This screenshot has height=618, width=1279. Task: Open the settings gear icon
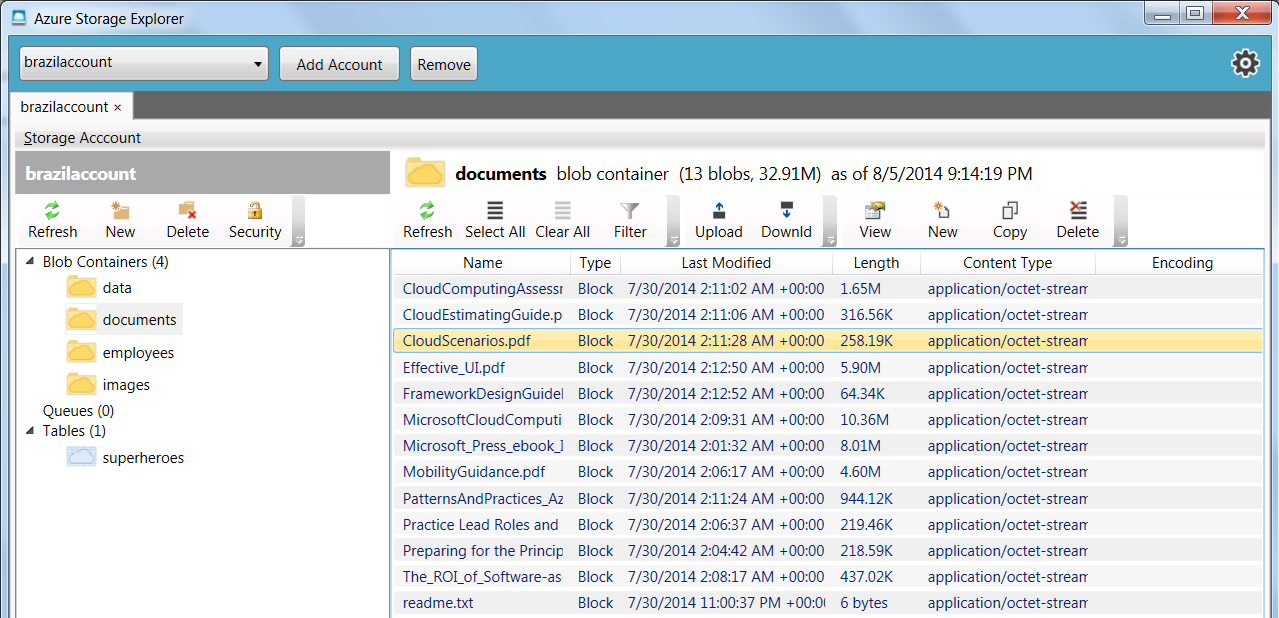pyautogui.click(x=1244, y=64)
